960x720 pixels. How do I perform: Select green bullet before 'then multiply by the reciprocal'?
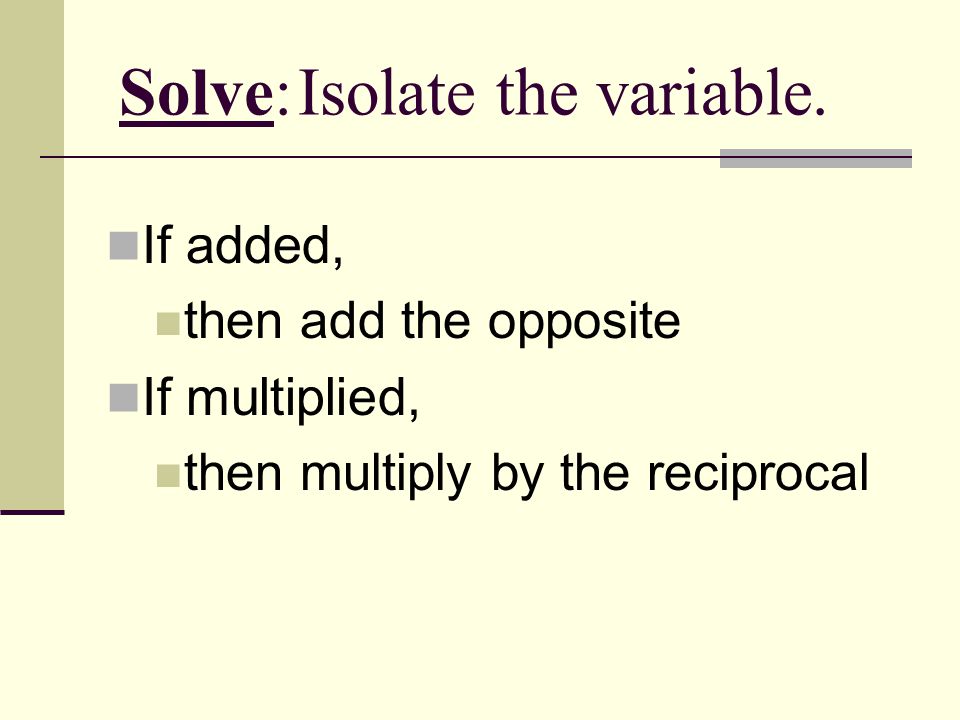(168, 476)
